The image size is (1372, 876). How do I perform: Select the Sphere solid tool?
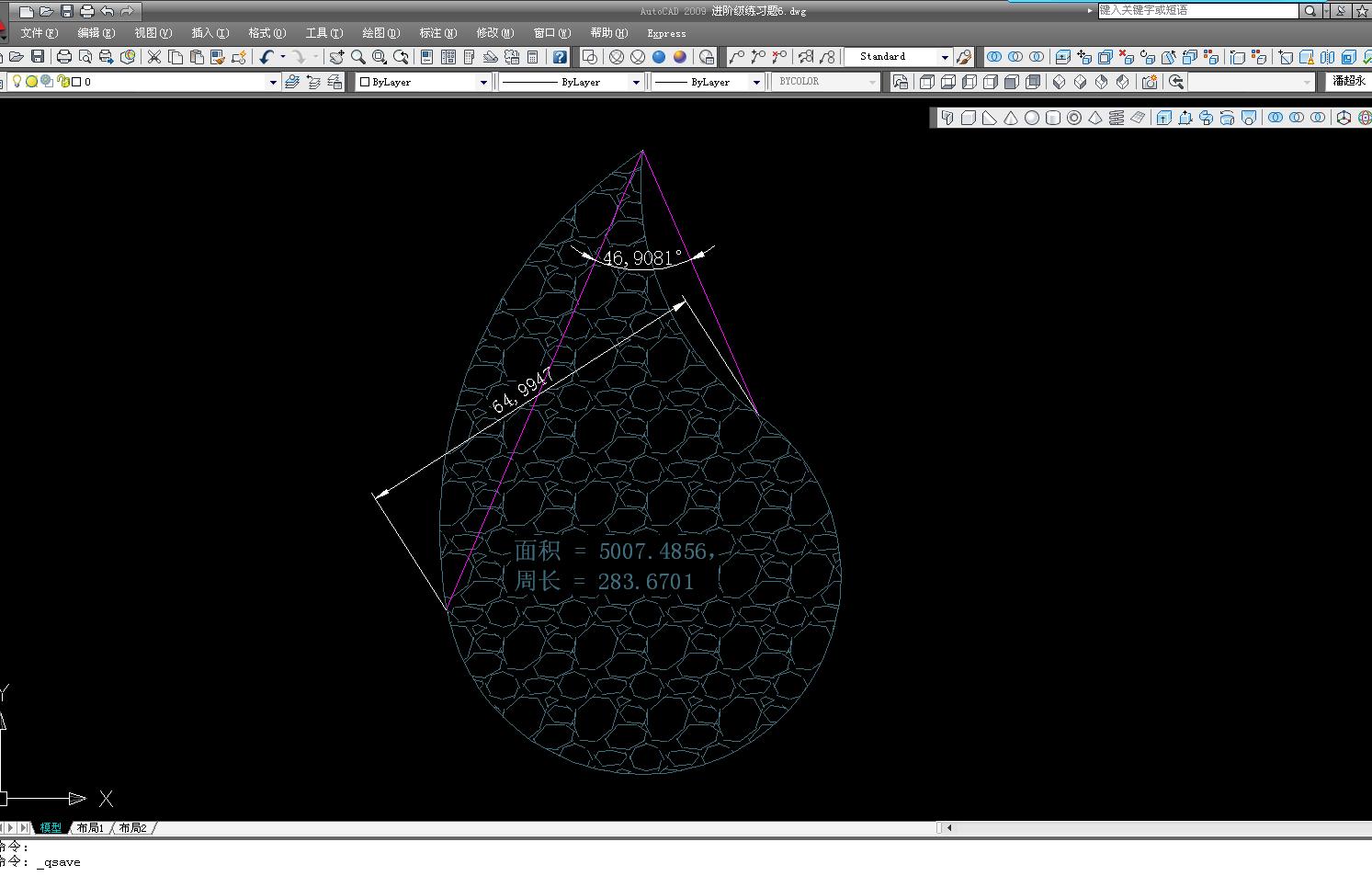click(x=1032, y=118)
